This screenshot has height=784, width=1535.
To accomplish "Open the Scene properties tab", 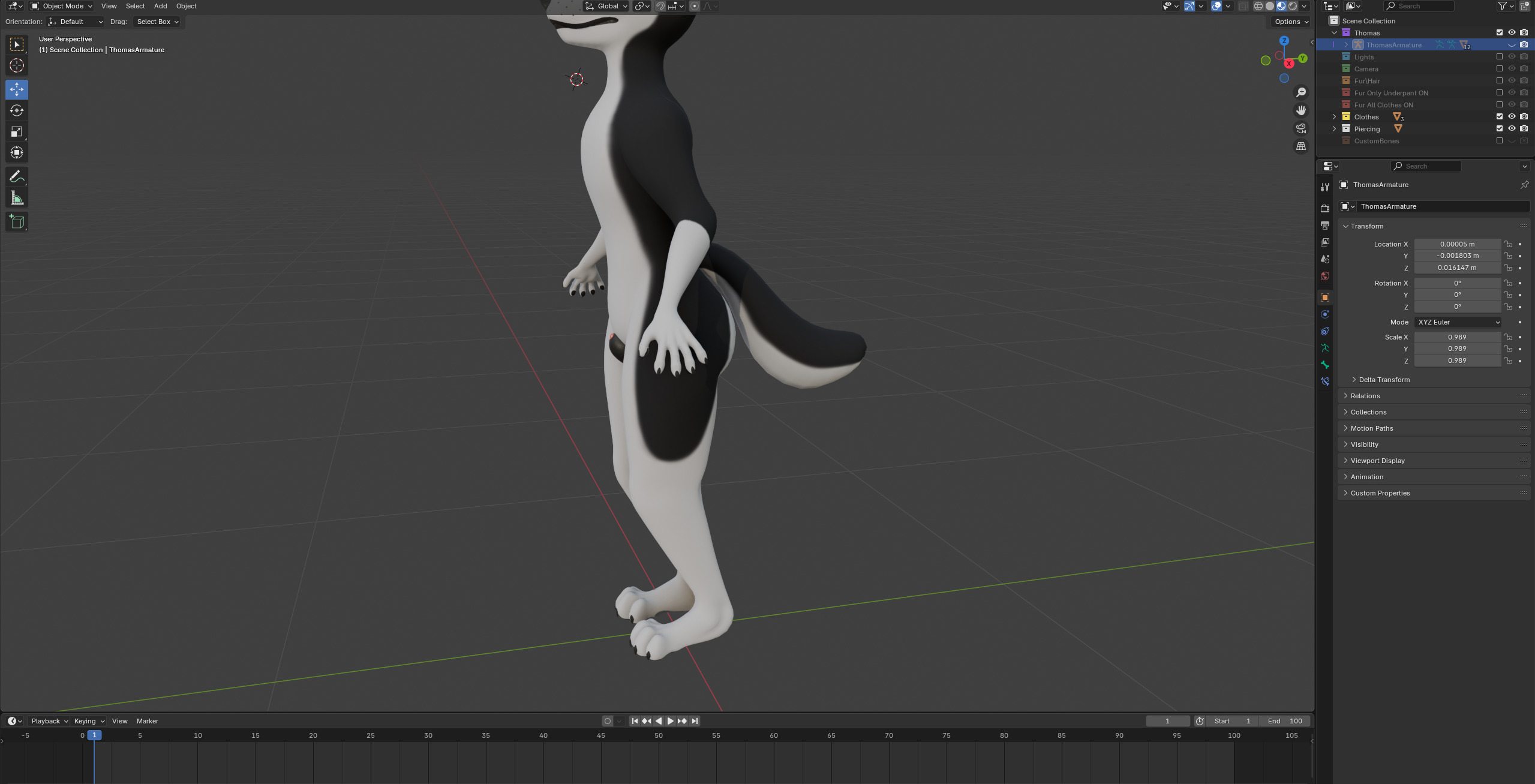I will coord(1325,259).
